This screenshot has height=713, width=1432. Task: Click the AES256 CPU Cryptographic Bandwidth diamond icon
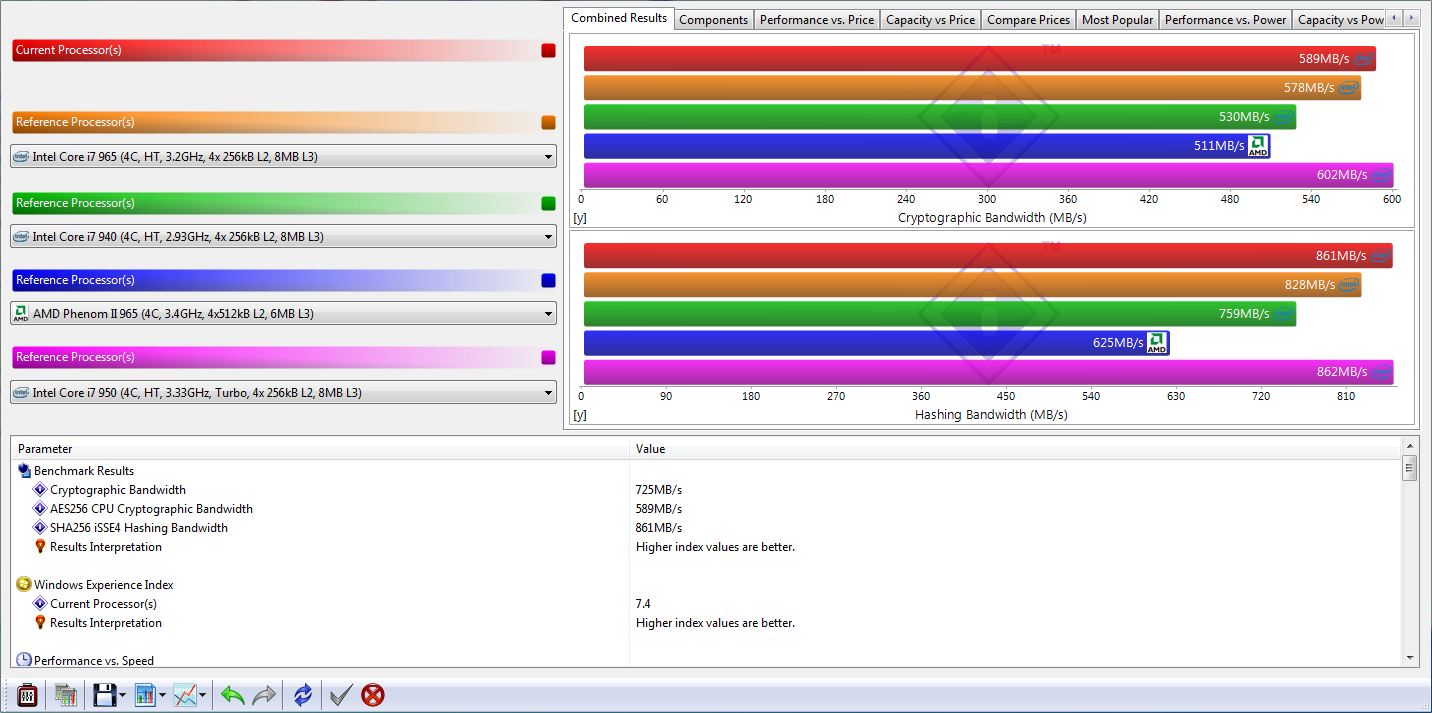40,509
